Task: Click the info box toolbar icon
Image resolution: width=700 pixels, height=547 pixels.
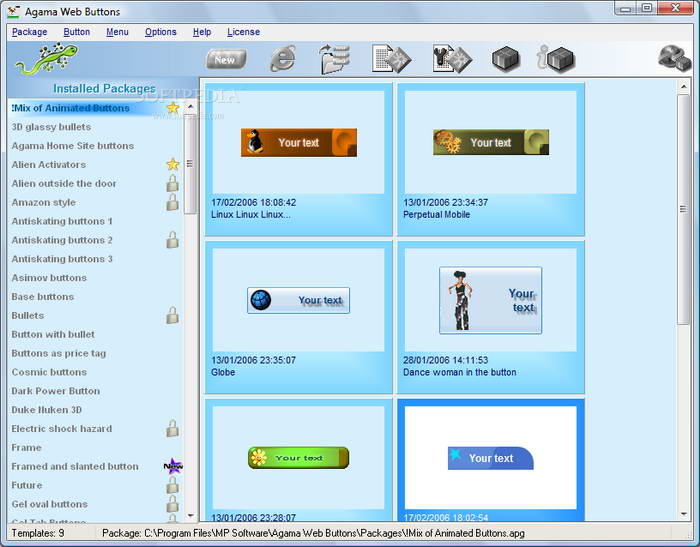Action: [x=555, y=58]
